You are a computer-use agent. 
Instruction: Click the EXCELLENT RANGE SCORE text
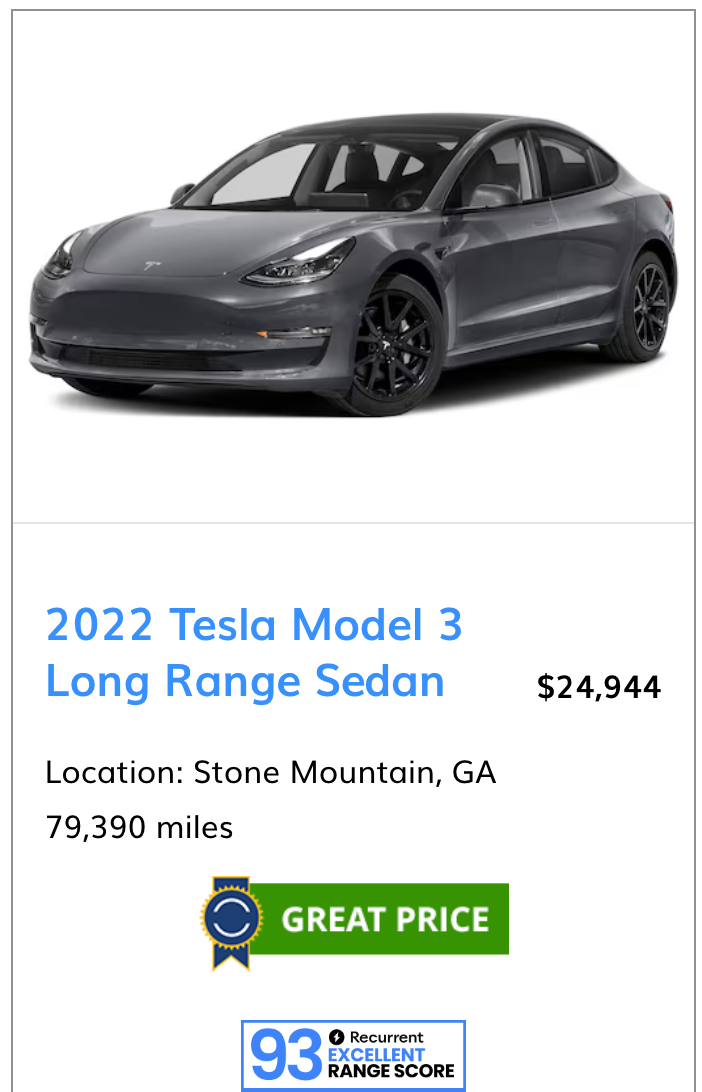pyautogui.click(x=391, y=1063)
